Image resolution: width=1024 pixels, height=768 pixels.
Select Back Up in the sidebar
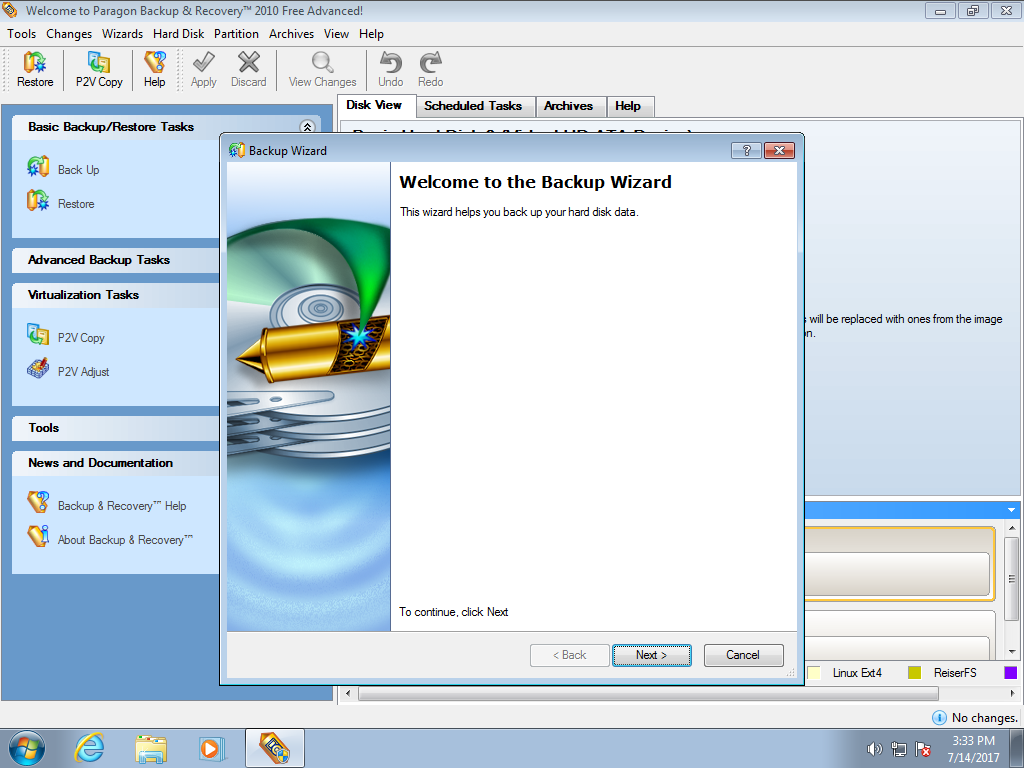coord(77,170)
